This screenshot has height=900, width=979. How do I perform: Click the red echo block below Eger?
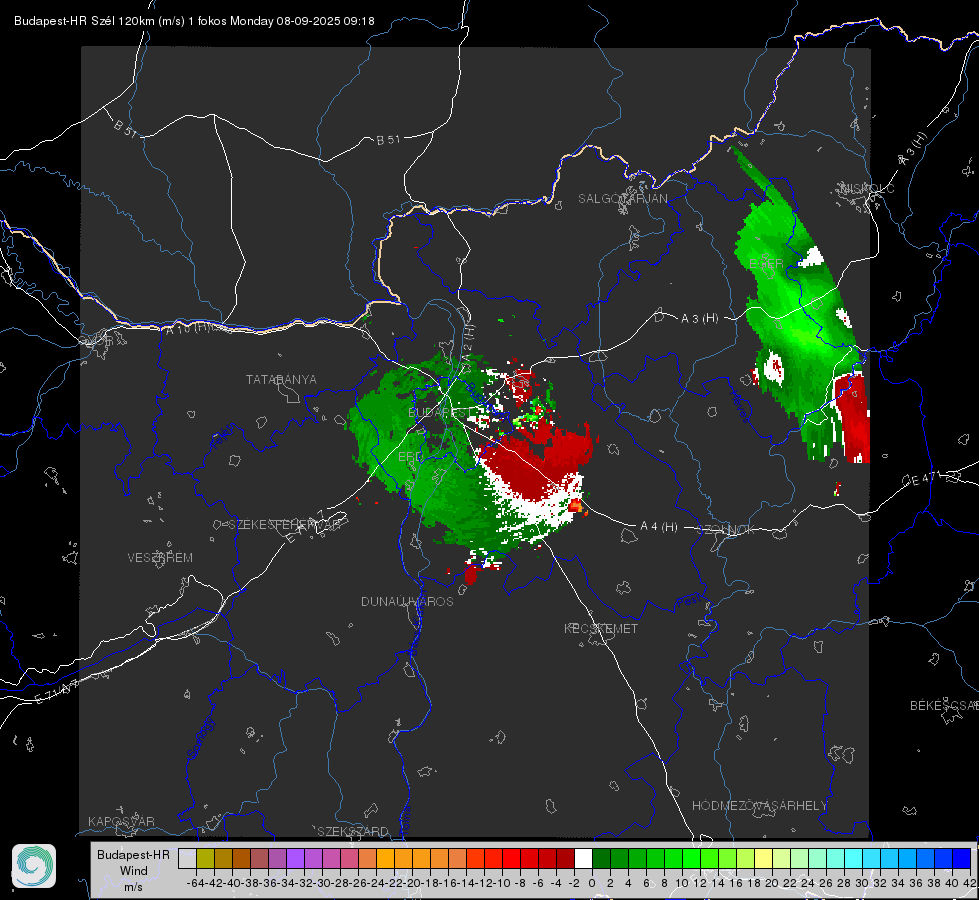(852, 417)
